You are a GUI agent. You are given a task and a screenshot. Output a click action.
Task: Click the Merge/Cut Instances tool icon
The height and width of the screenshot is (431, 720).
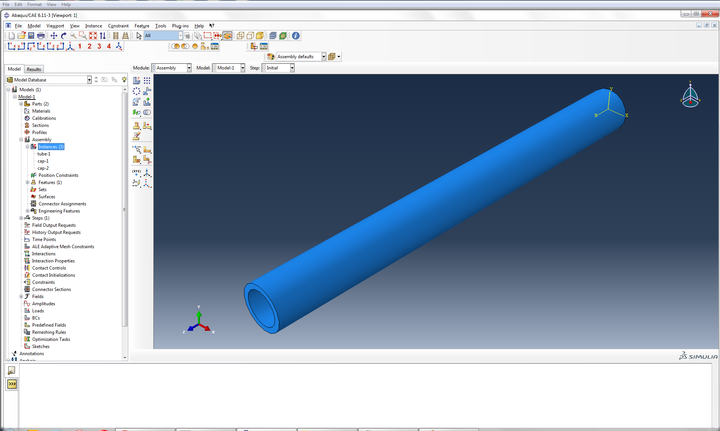[x=147, y=112]
